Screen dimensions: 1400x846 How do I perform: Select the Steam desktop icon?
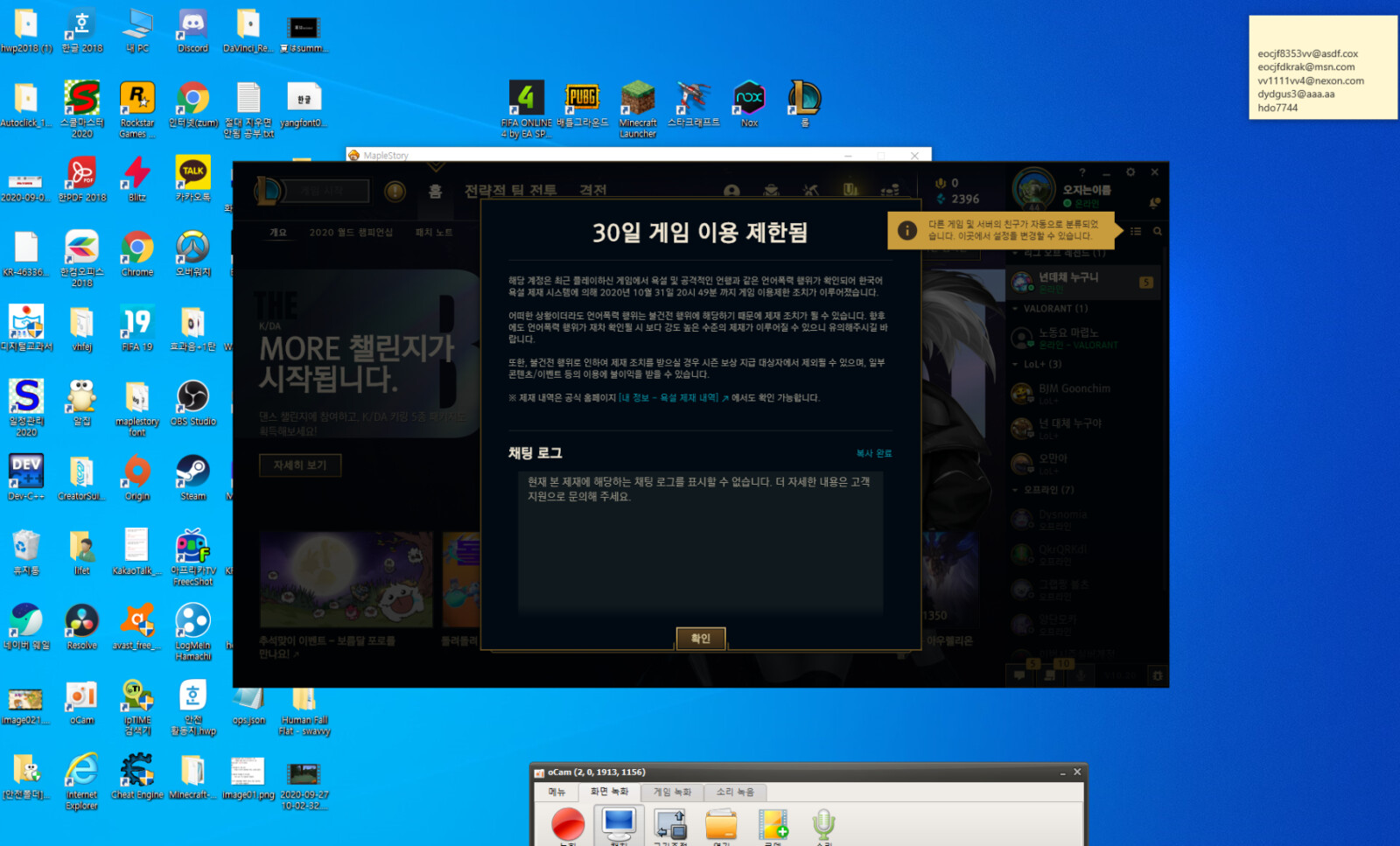[192, 478]
